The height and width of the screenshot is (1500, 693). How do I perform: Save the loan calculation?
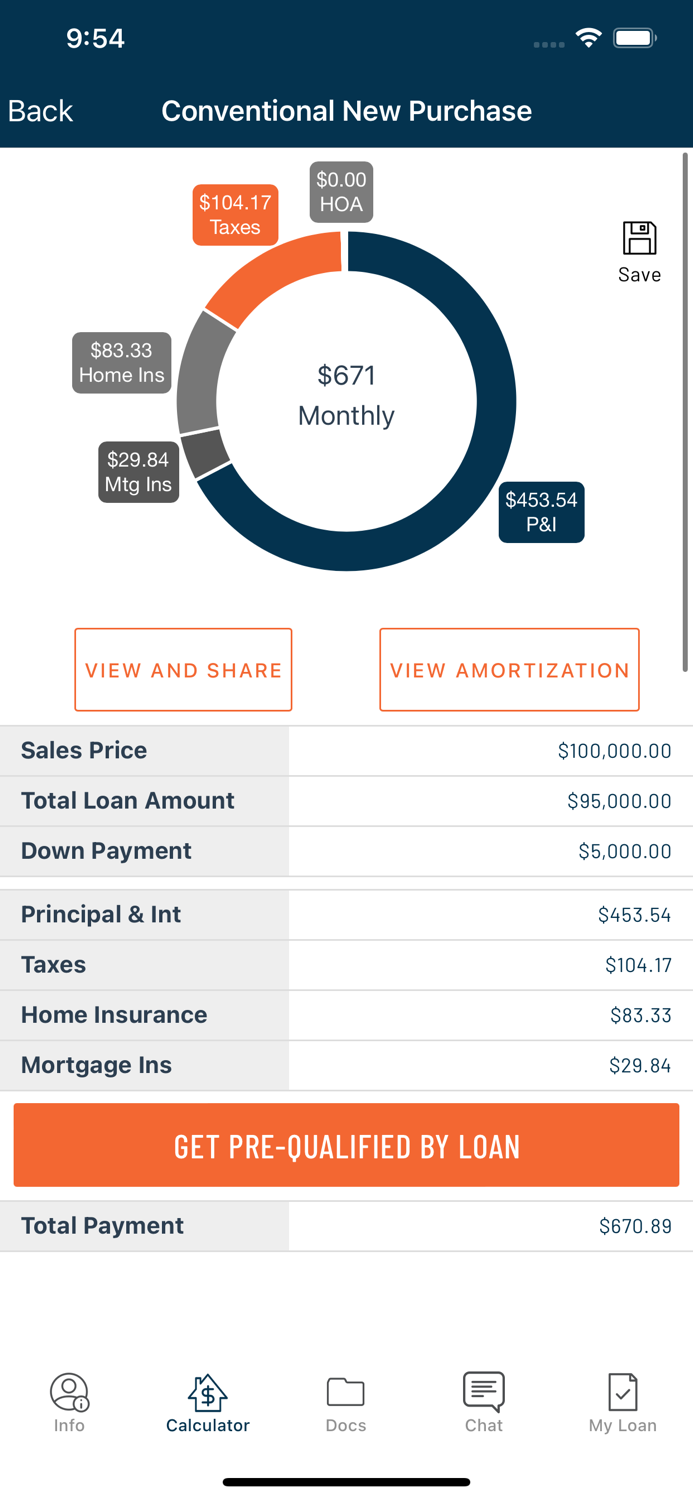[x=638, y=243]
